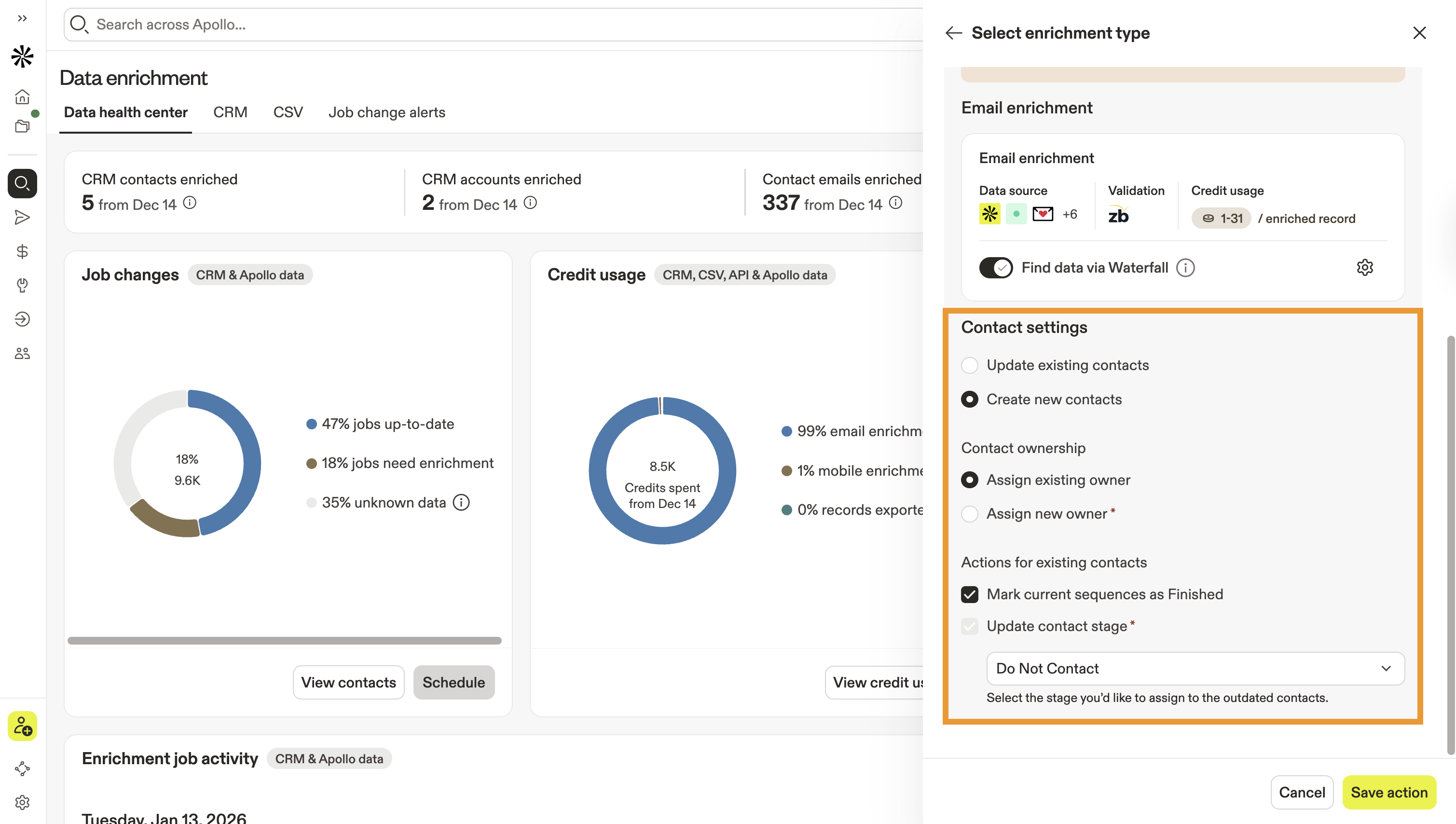This screenshot has height=824, width=1456.
Task: Click the Engage paper plane sidebar icon
Action: tap(22, 217)
